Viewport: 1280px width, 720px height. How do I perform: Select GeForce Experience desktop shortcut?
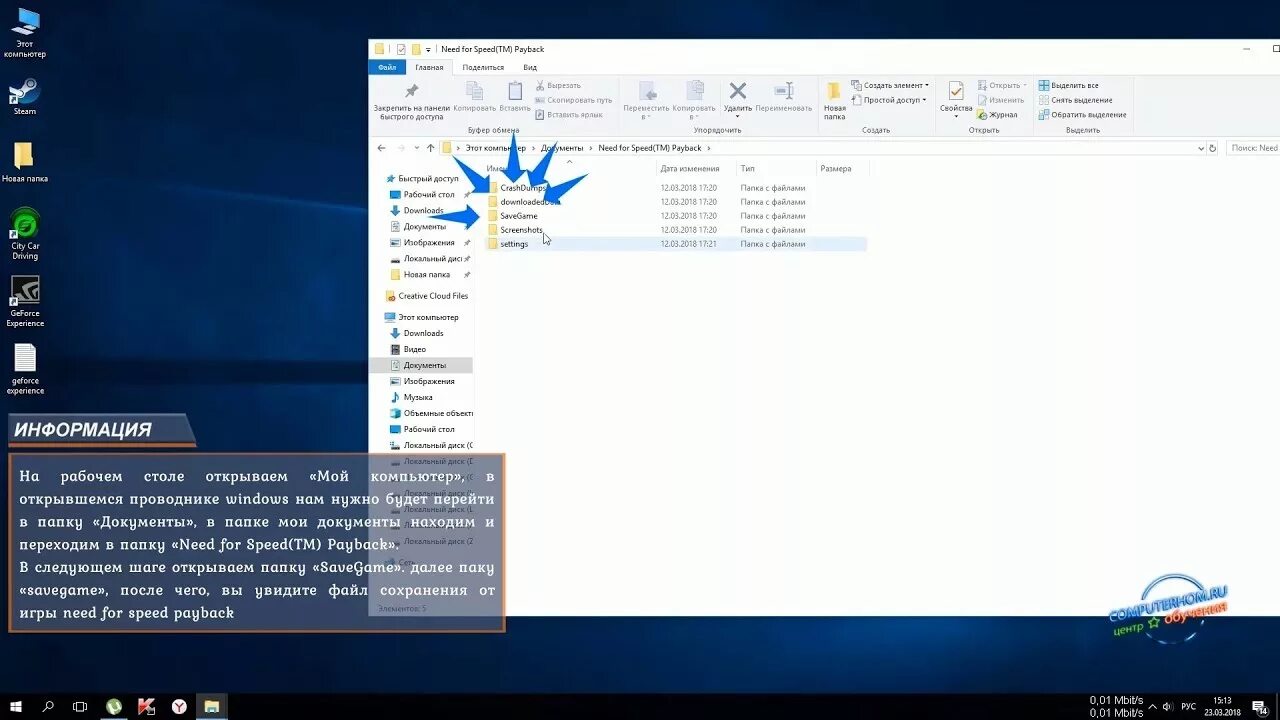point(25,301)
